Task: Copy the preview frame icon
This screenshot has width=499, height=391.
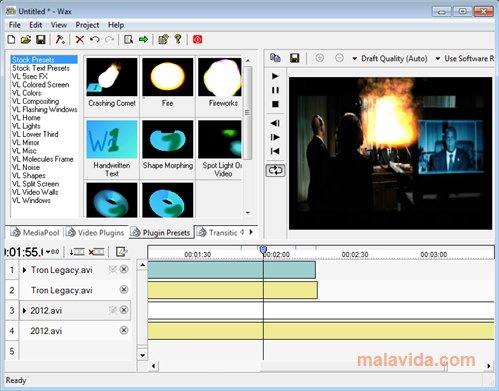Action: tap(275, 58)
